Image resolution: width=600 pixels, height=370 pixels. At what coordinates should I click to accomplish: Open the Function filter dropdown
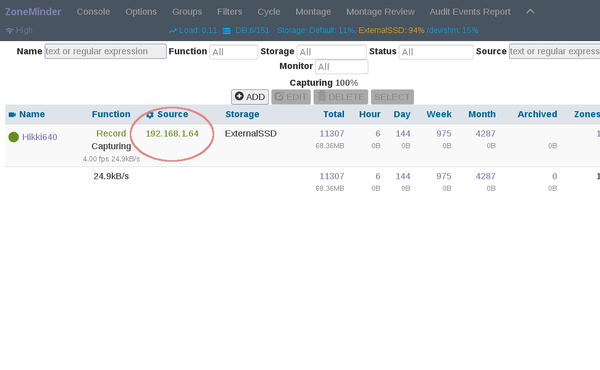point(233,52)
